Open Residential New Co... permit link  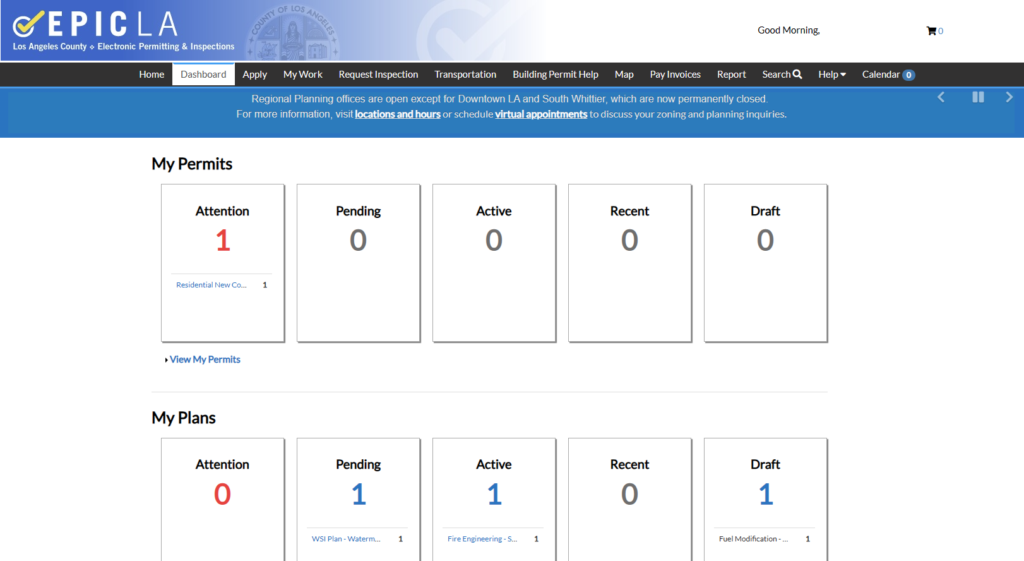pyautogui.click(x=211, y=285)
